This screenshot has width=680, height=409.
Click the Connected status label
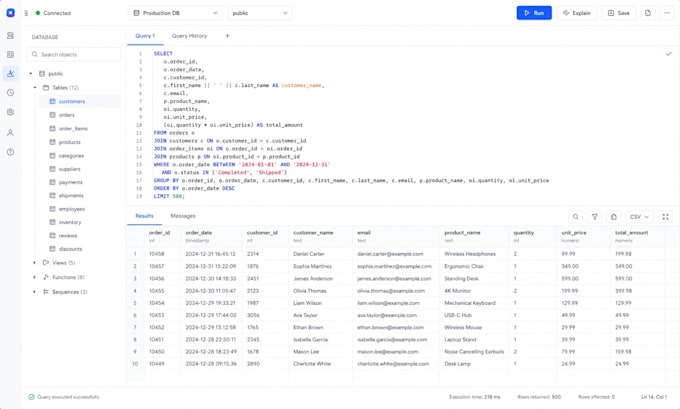(57, 13)
